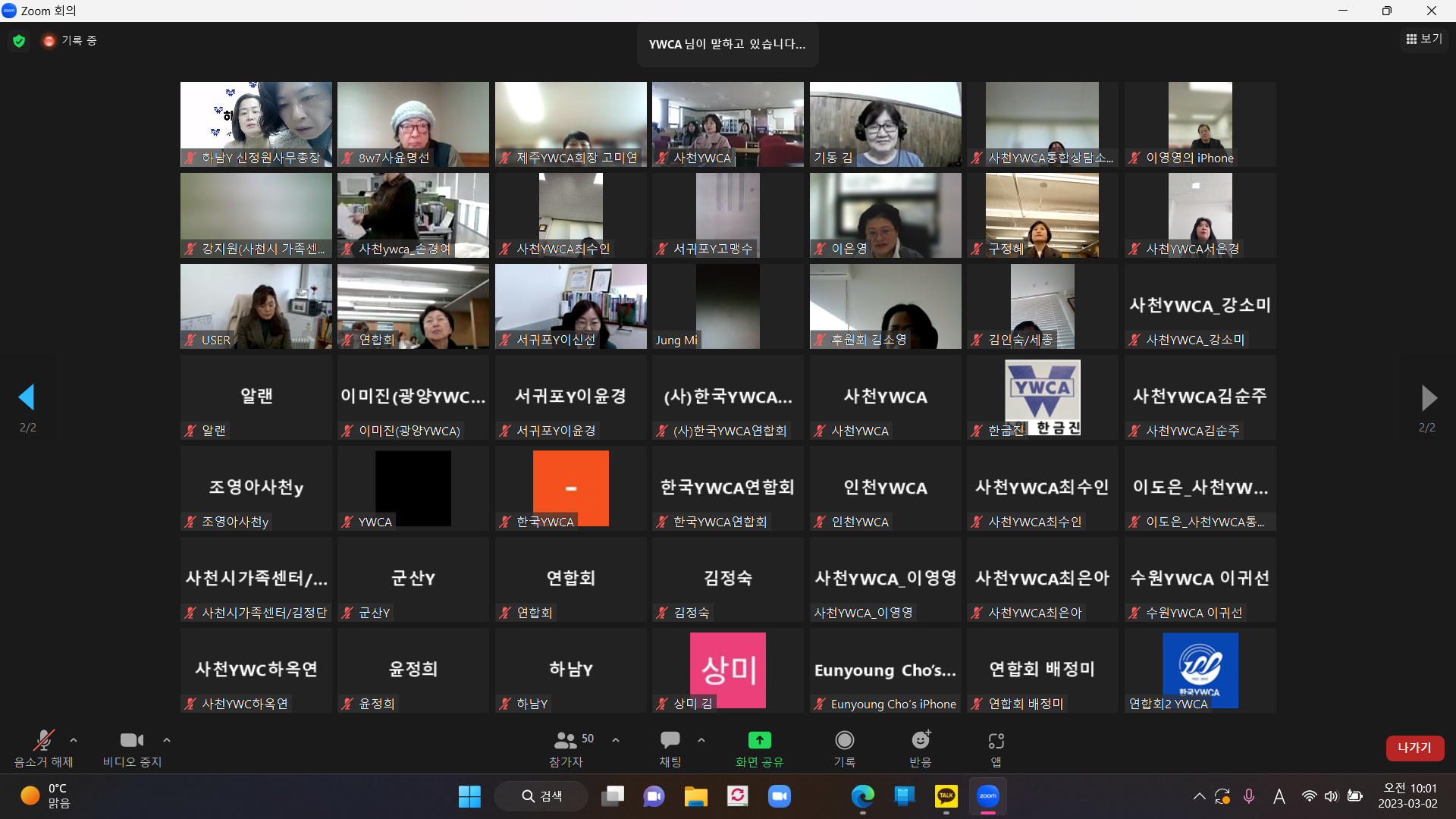This screenshot has height=819, width=1456.
Task: Open the Chat app in taskbar
Action: tap(654, 796)
